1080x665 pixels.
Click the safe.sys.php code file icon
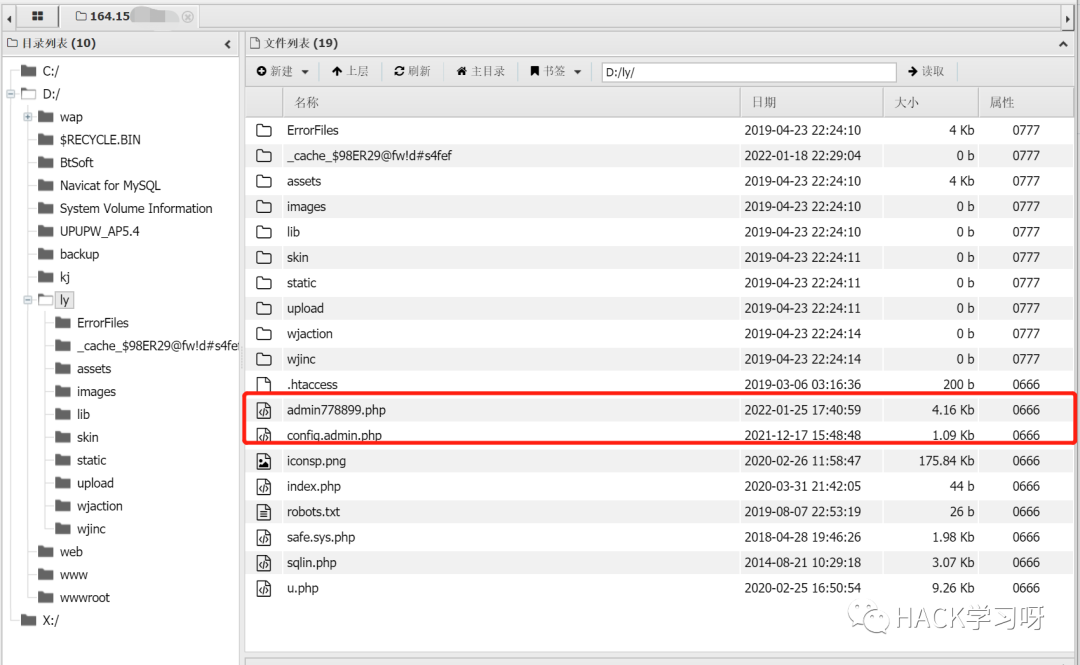click(264, 538)
